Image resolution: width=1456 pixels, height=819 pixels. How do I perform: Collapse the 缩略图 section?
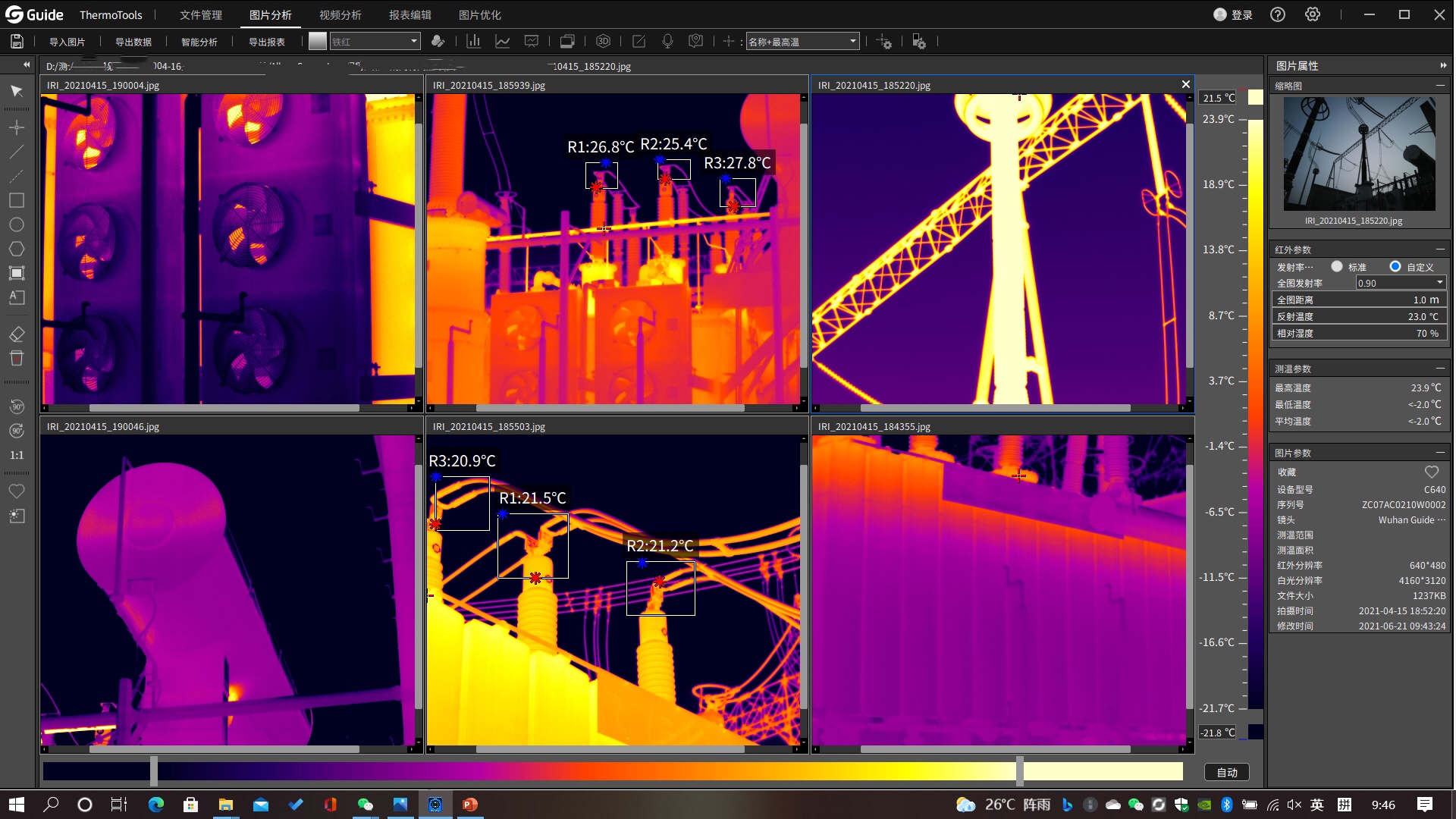coord(1439,86)
